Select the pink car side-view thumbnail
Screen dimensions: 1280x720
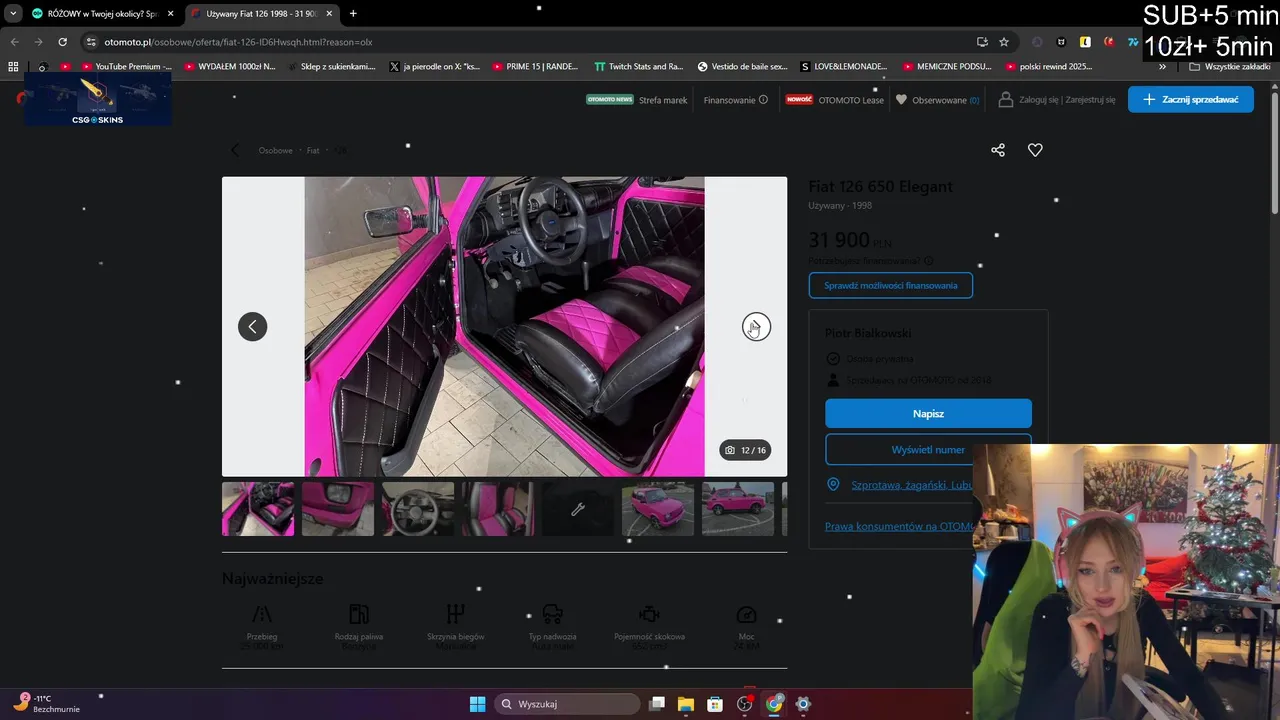[x=738, y=509]
